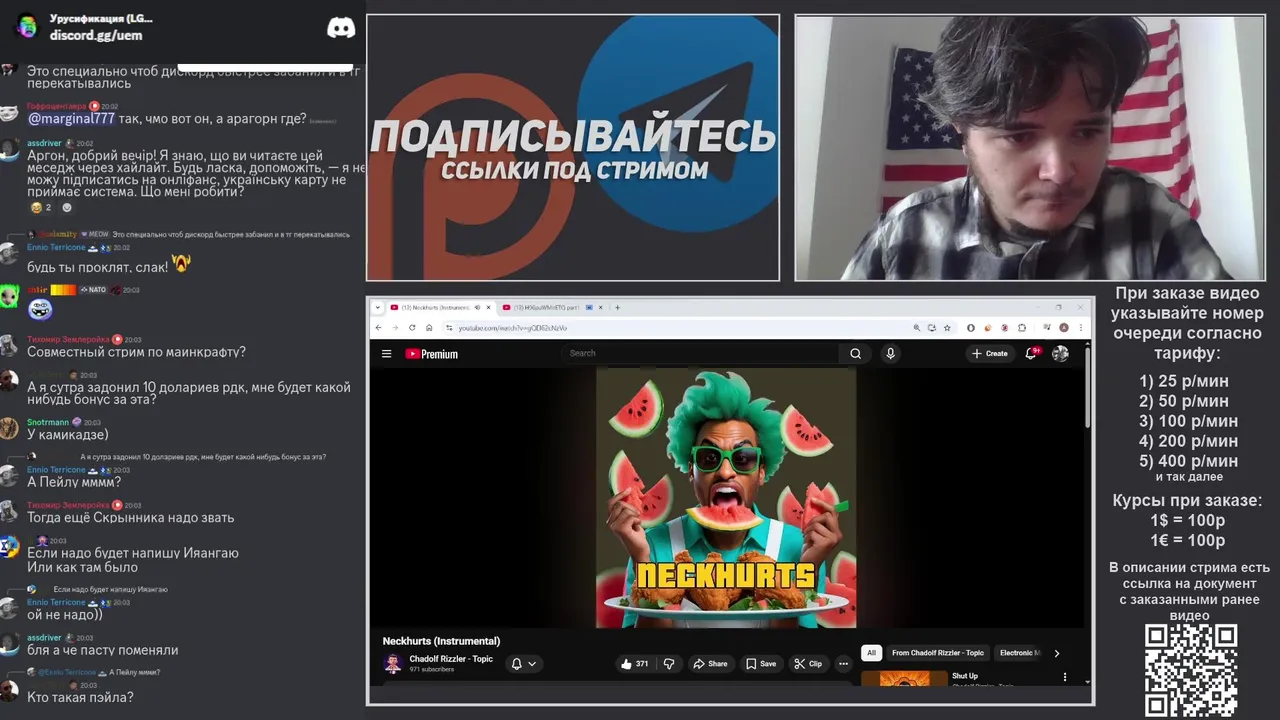Click username assdriver above the Ukrainian message

[44, 143]
